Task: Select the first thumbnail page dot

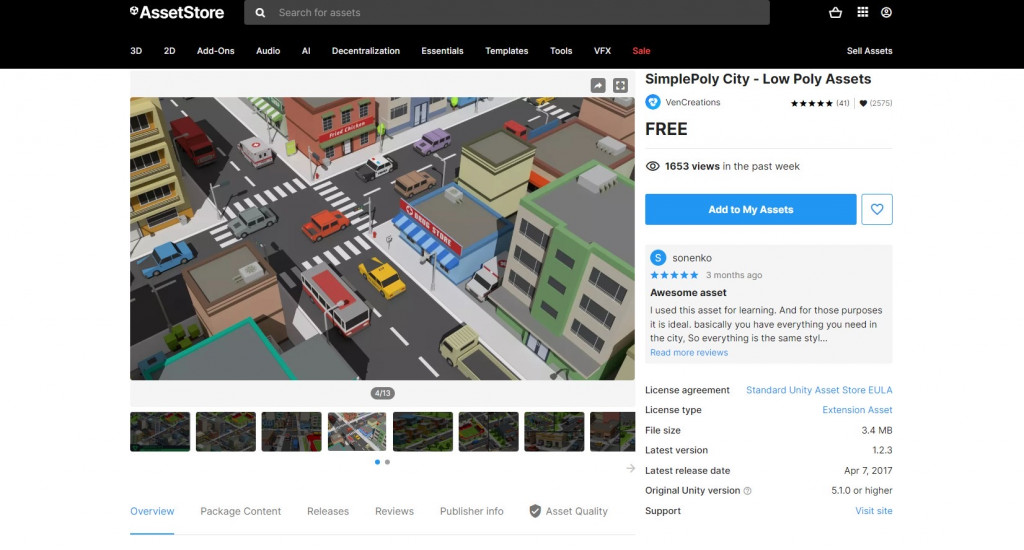Action: (x=377, y=462)
